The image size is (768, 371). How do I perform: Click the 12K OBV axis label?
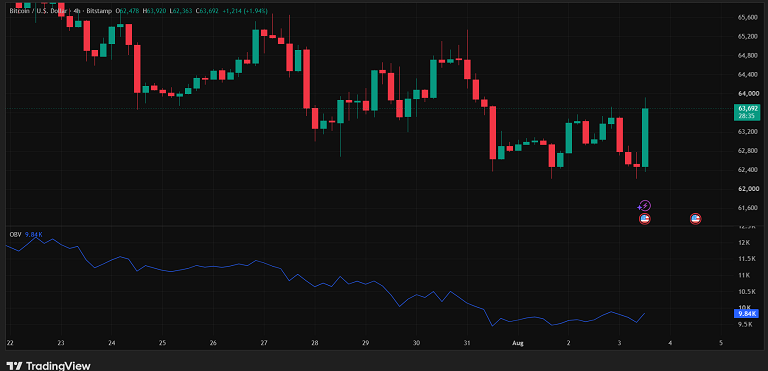point(744,243)
